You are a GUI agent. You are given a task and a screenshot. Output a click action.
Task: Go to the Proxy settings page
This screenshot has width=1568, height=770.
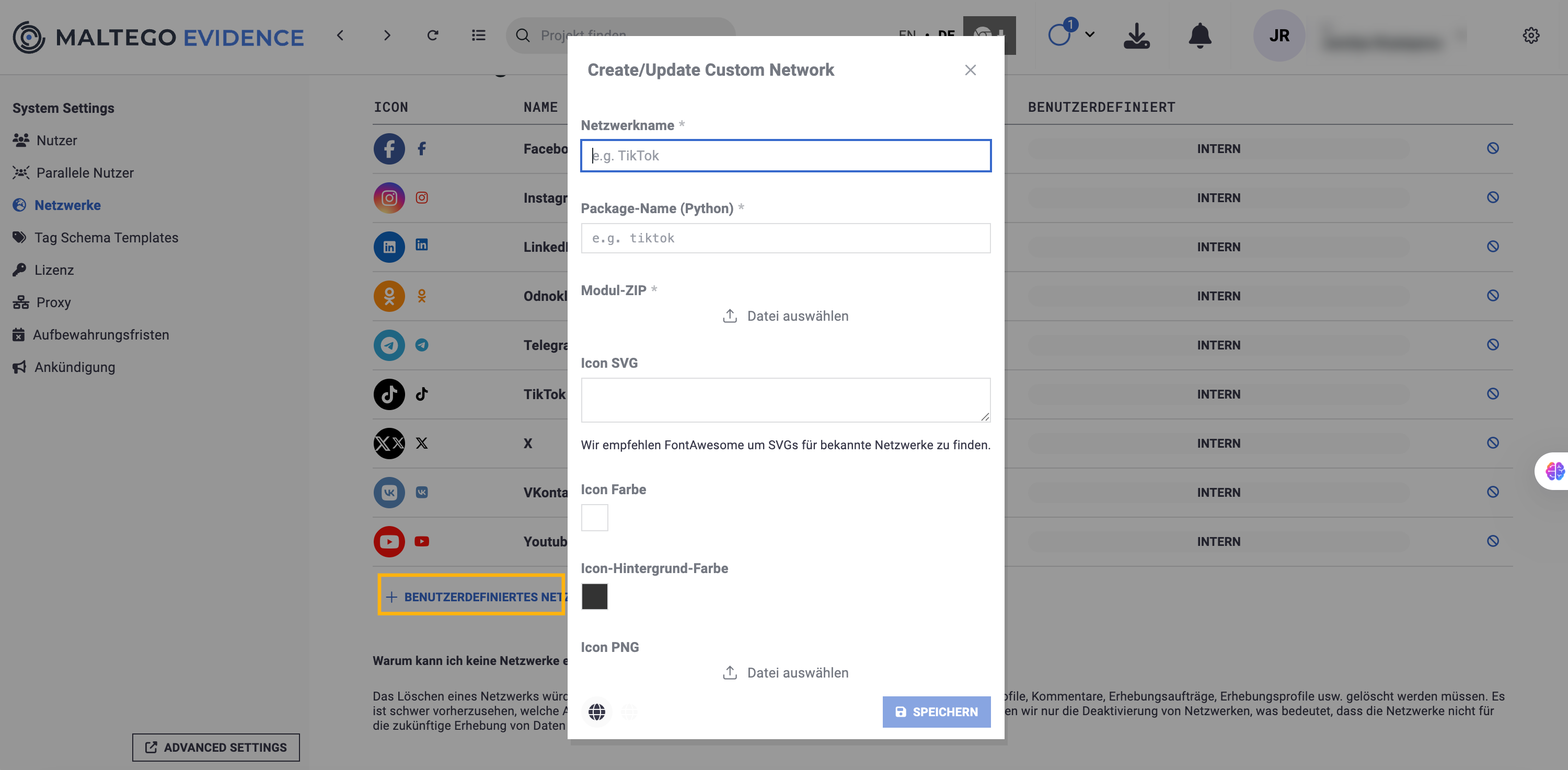coord(53,302)
